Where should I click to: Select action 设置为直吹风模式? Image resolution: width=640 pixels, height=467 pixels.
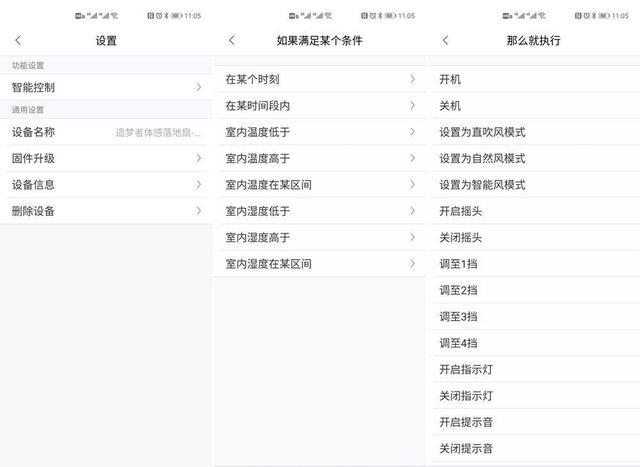[536, 132]
